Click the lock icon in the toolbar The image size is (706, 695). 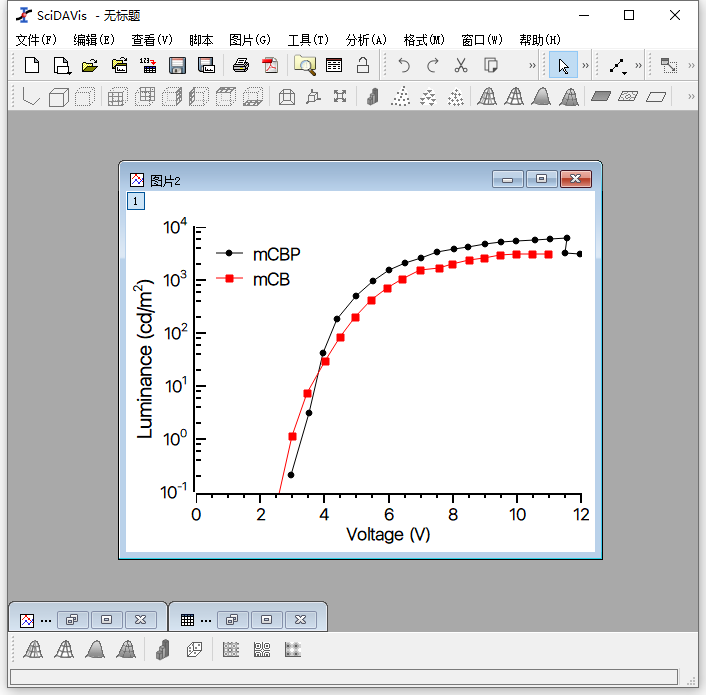[x=363, y=66]
